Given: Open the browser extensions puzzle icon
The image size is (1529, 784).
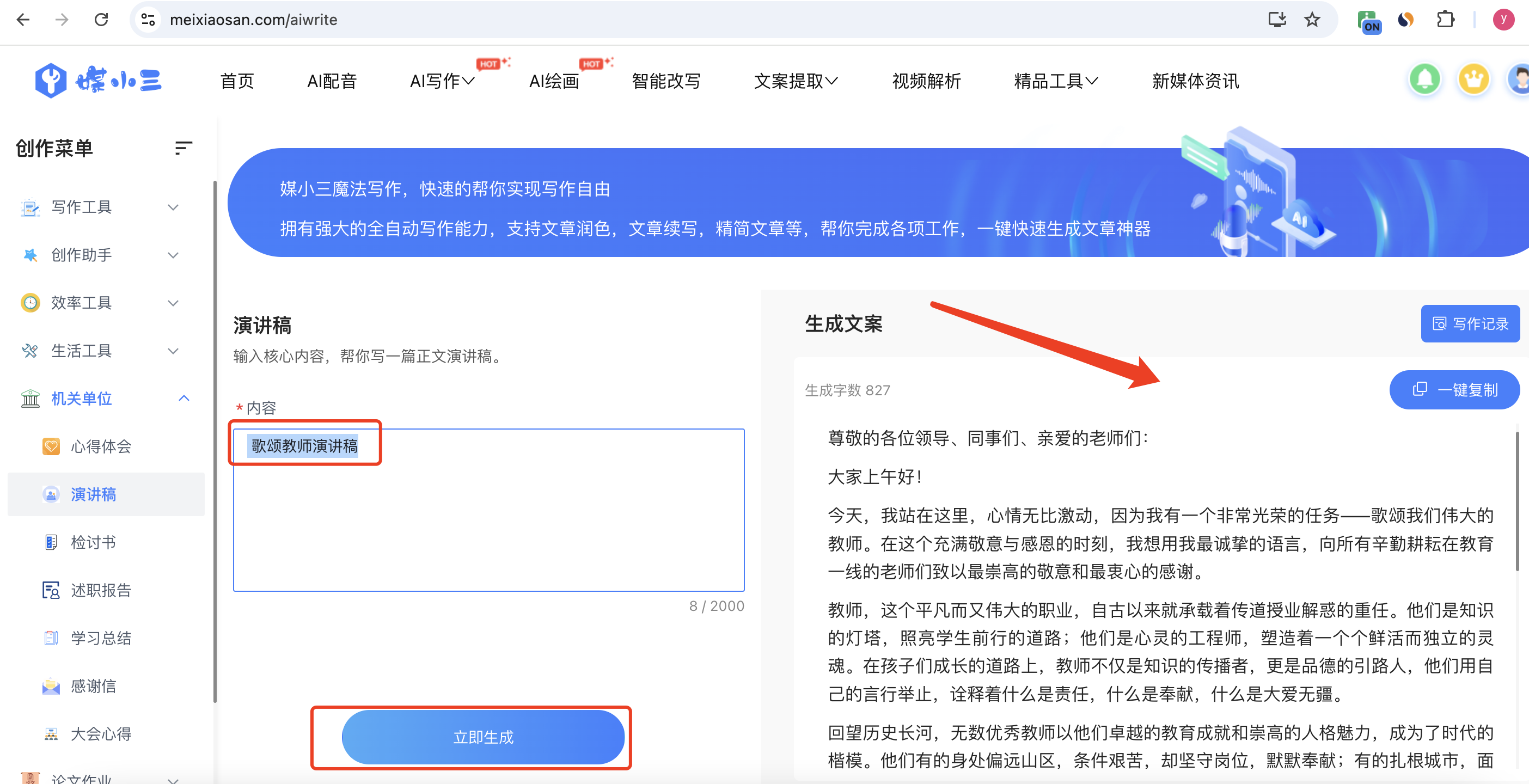Looking at the screenshot, I should pyautogui.click(x=1445, y=20).
